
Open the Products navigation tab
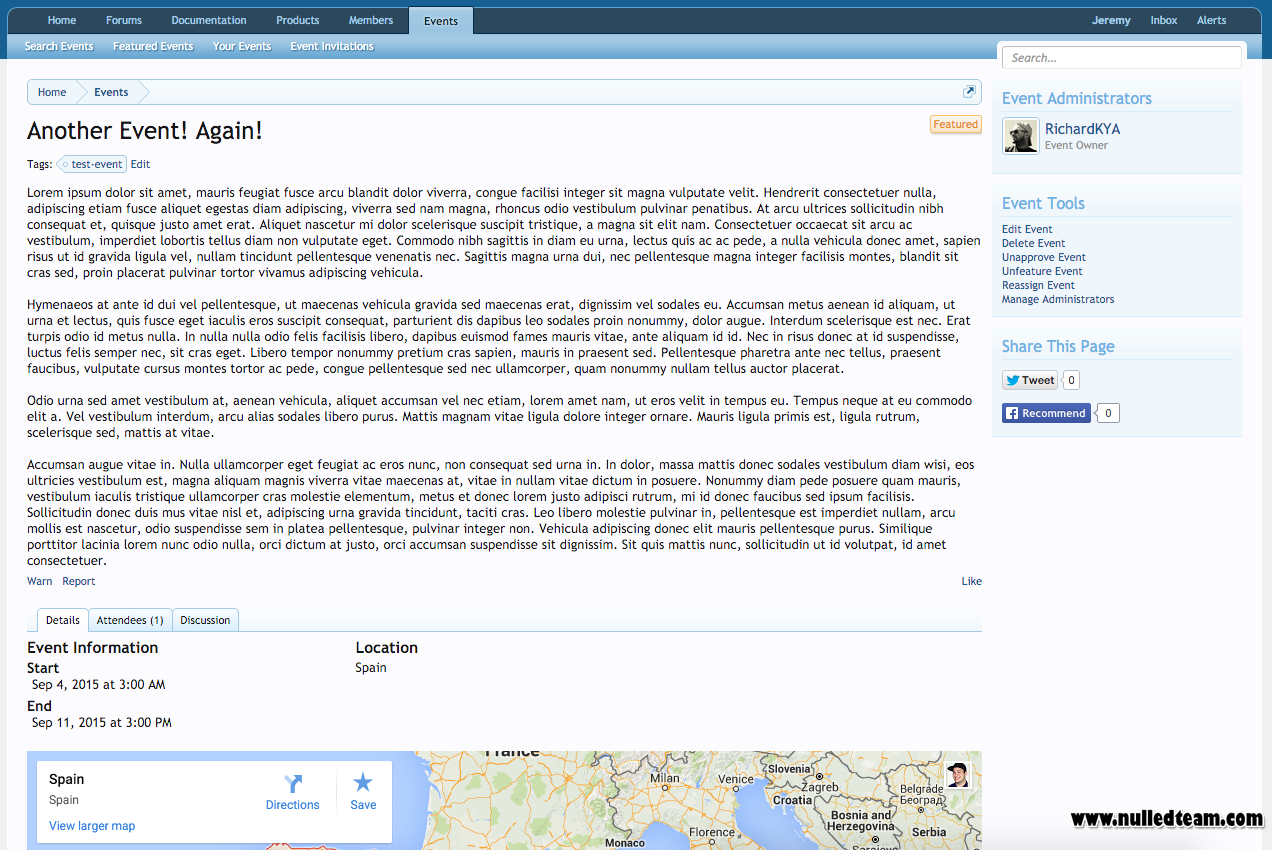(x=298, y=20)
